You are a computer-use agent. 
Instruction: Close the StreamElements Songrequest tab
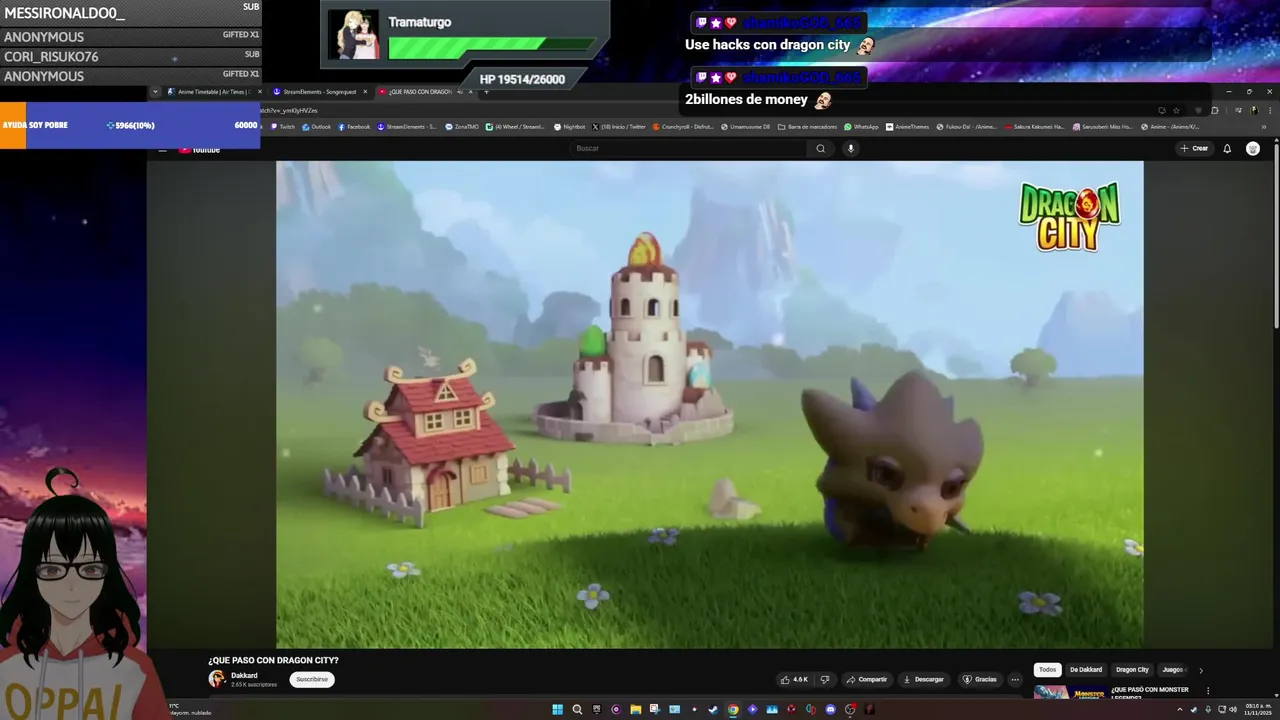365,91
